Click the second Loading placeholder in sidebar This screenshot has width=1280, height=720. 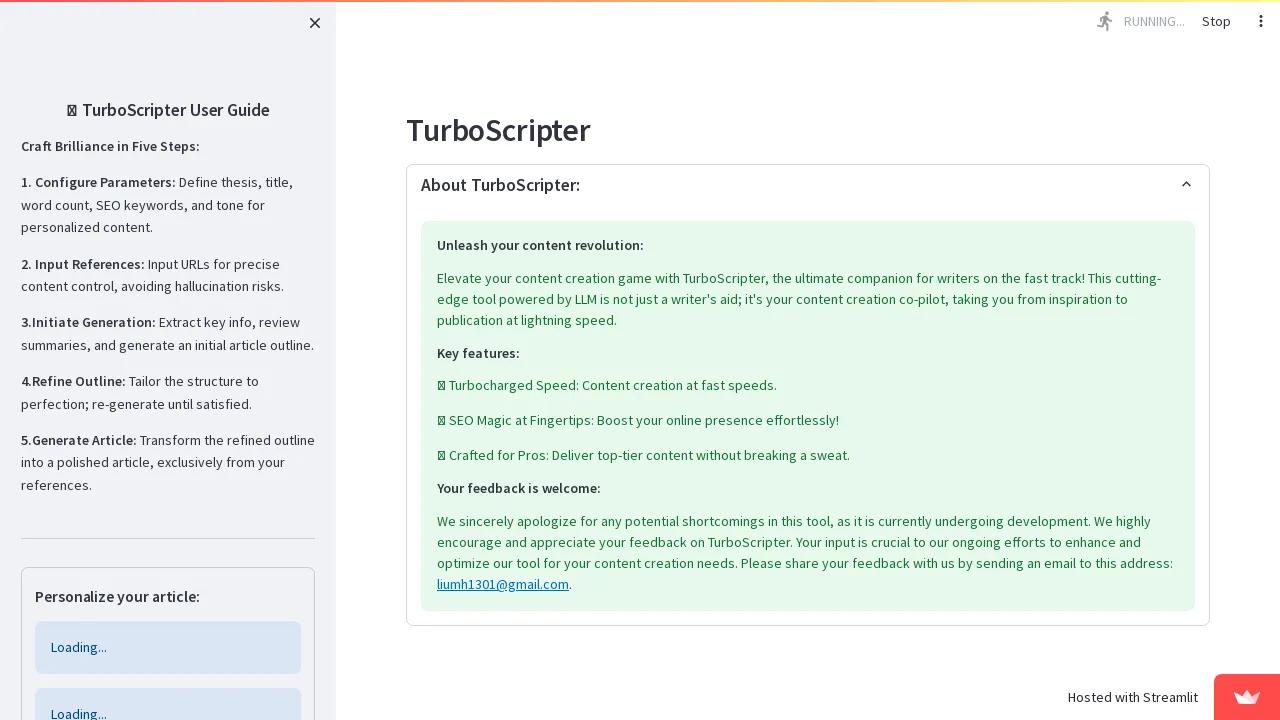tap(167, 708)
